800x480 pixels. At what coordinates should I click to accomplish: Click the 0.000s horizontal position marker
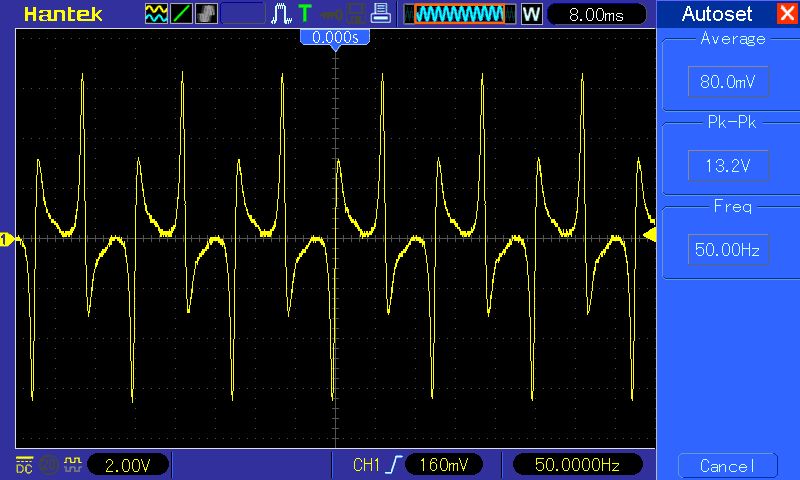pos(335,37)
